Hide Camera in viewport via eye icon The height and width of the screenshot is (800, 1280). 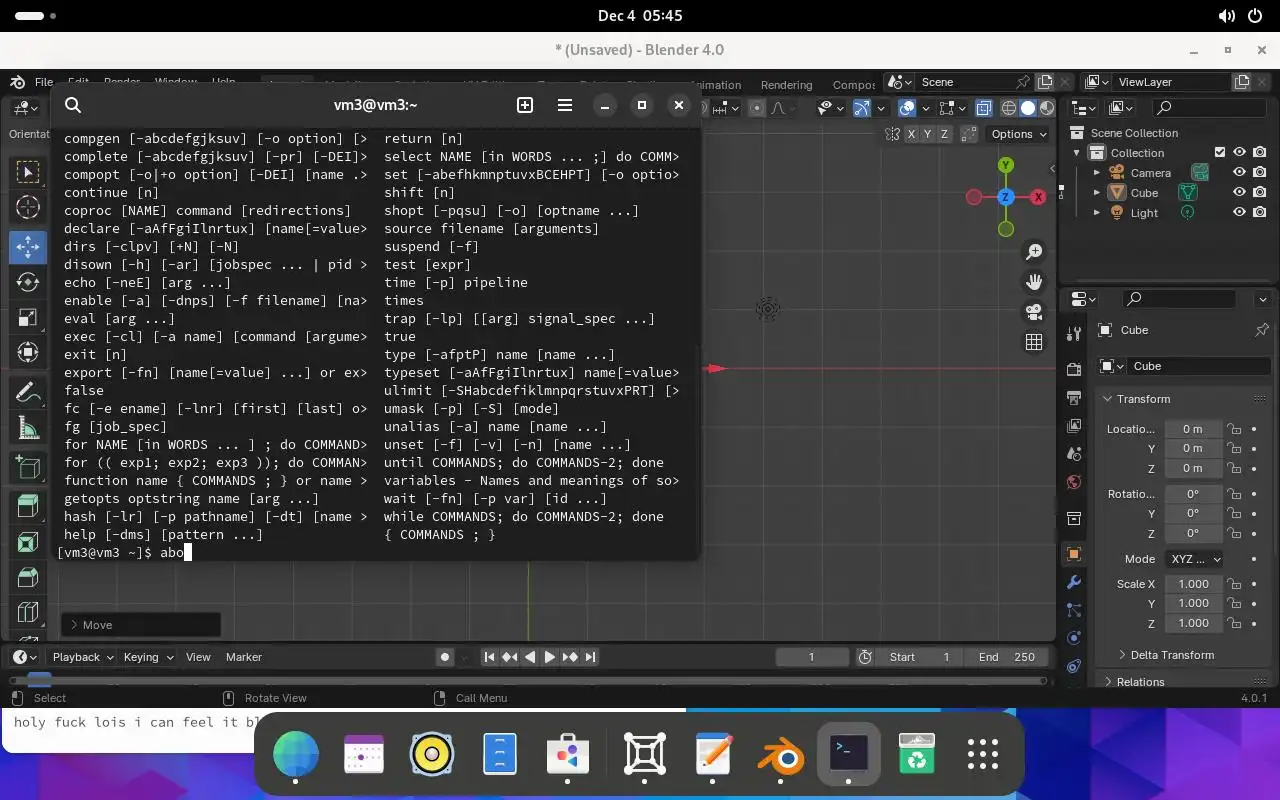pos(1239,172)
